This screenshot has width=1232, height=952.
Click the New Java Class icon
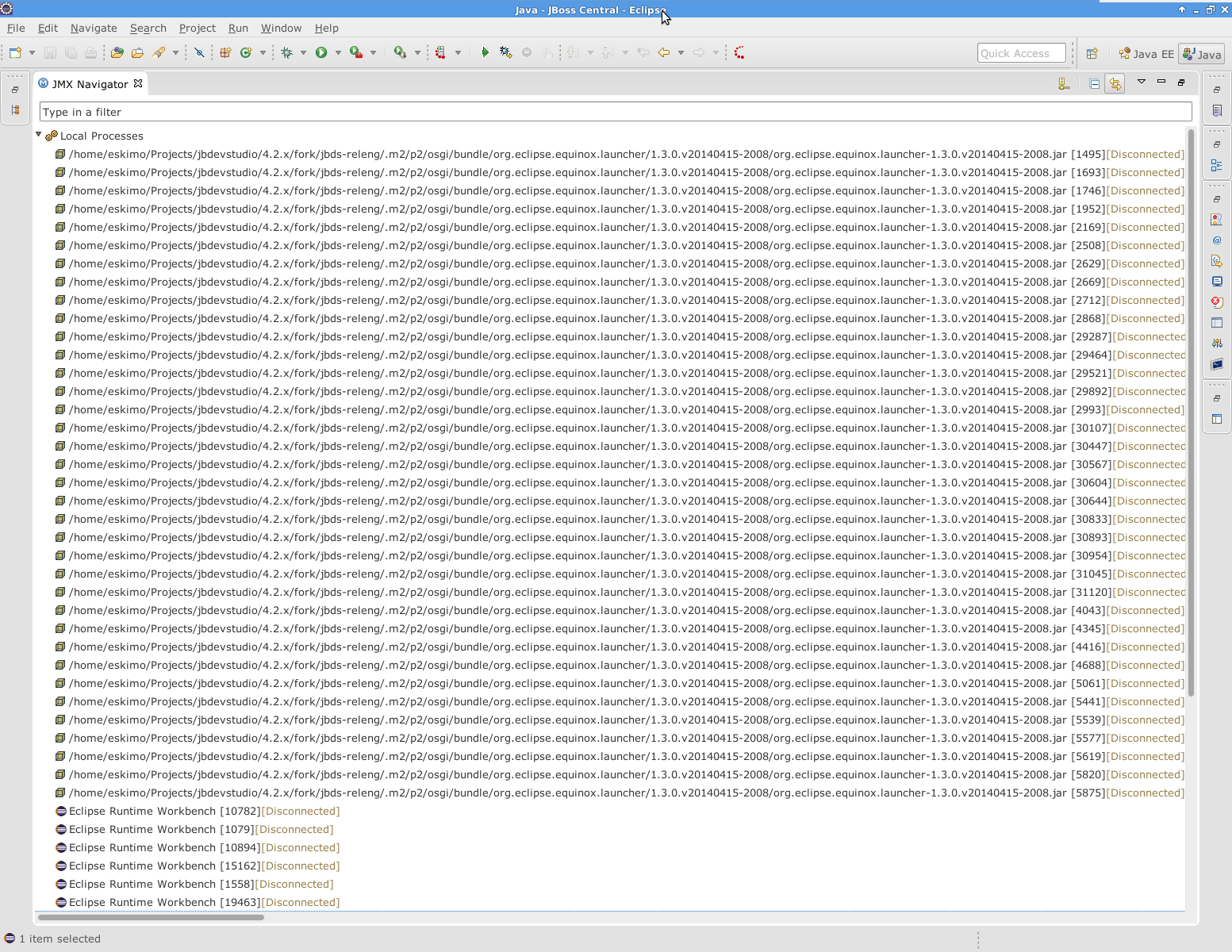pos(246,53)
